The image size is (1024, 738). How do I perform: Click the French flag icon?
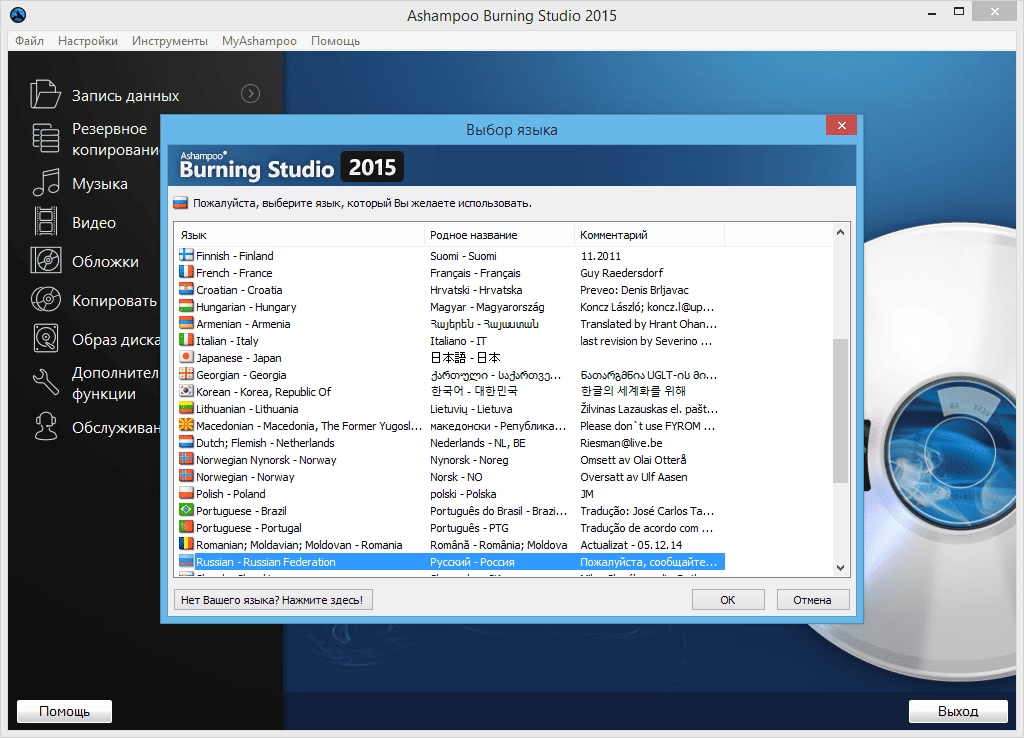[x=187, y=272]
